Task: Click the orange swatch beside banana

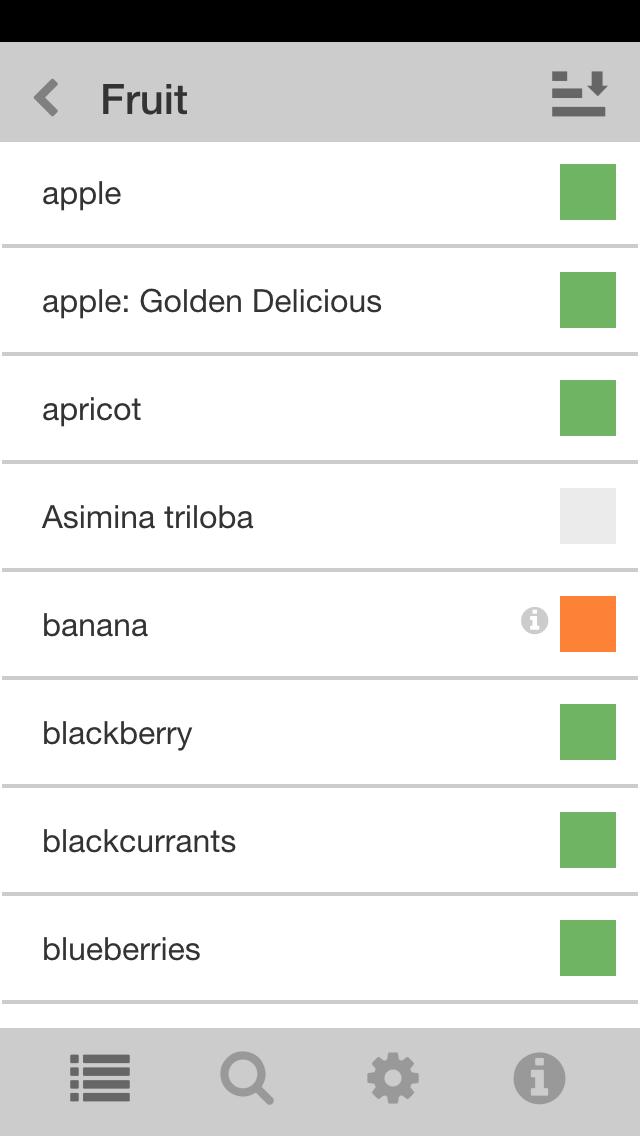Action: click(587, 624)
